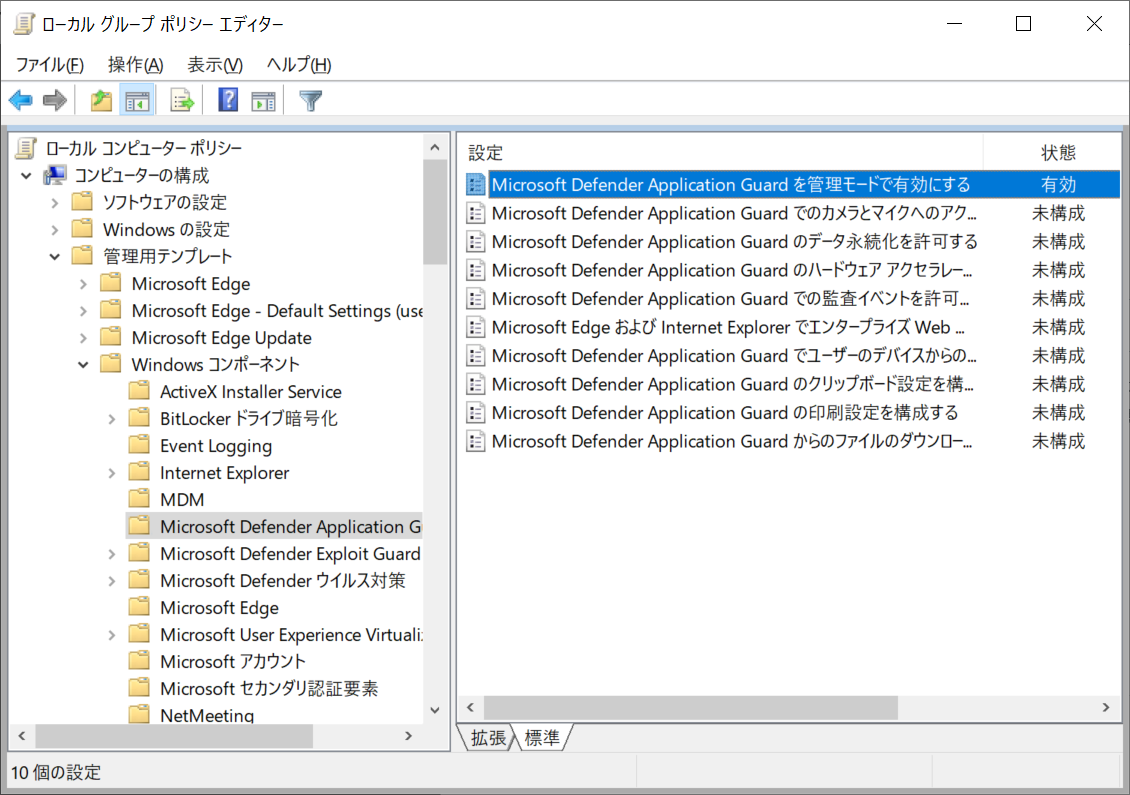The width and height of the screenshot is (1130, 795).
Task: Click policy icon for データ永続化を許可する setting
Action: point(476,241)
